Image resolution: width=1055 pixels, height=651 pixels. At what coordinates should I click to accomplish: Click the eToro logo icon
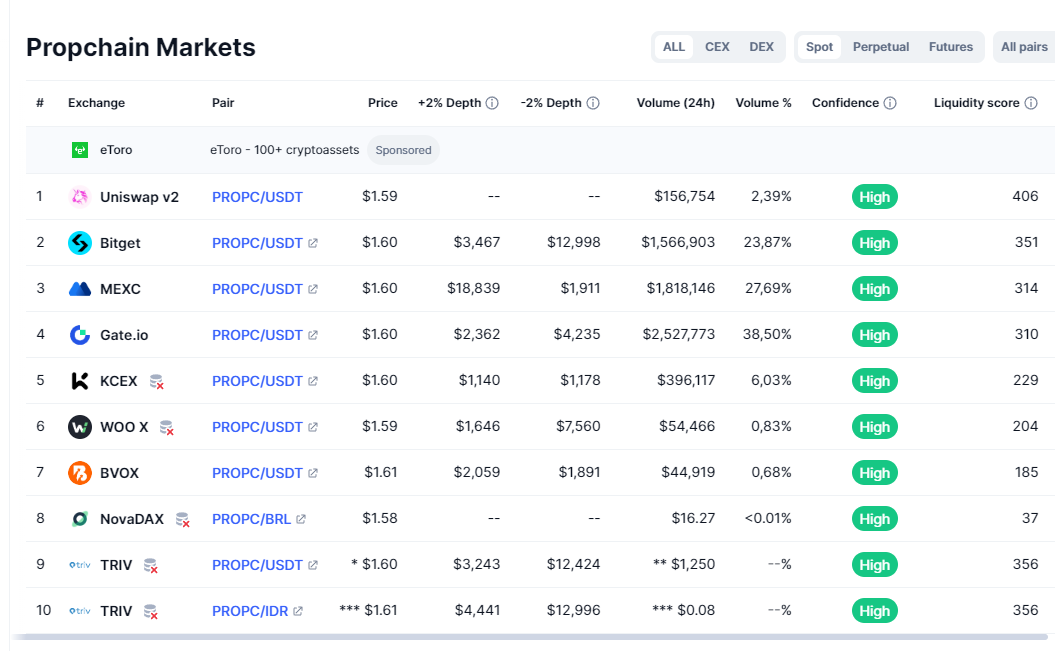coord(79,150)
